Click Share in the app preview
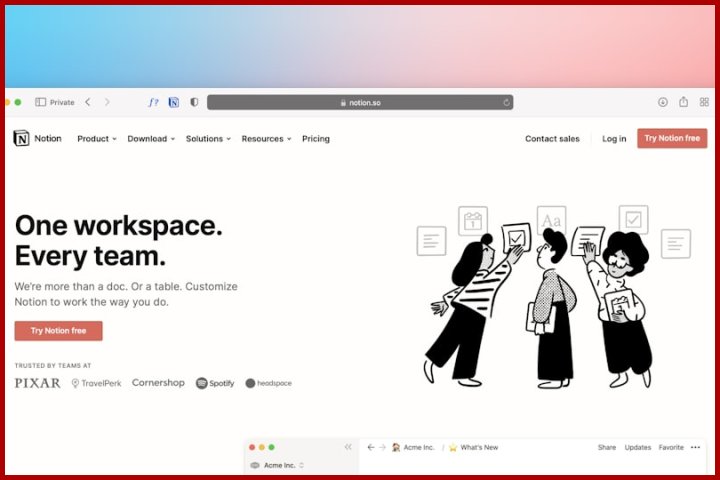This screenshot has height=480, width=720. (607, 447)
